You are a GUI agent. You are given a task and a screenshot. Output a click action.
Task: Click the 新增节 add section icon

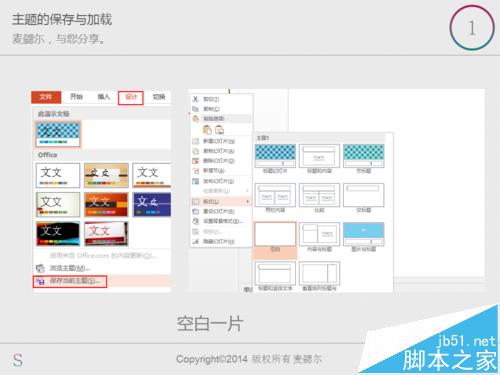pyautogui.click(x=196, y=171)
